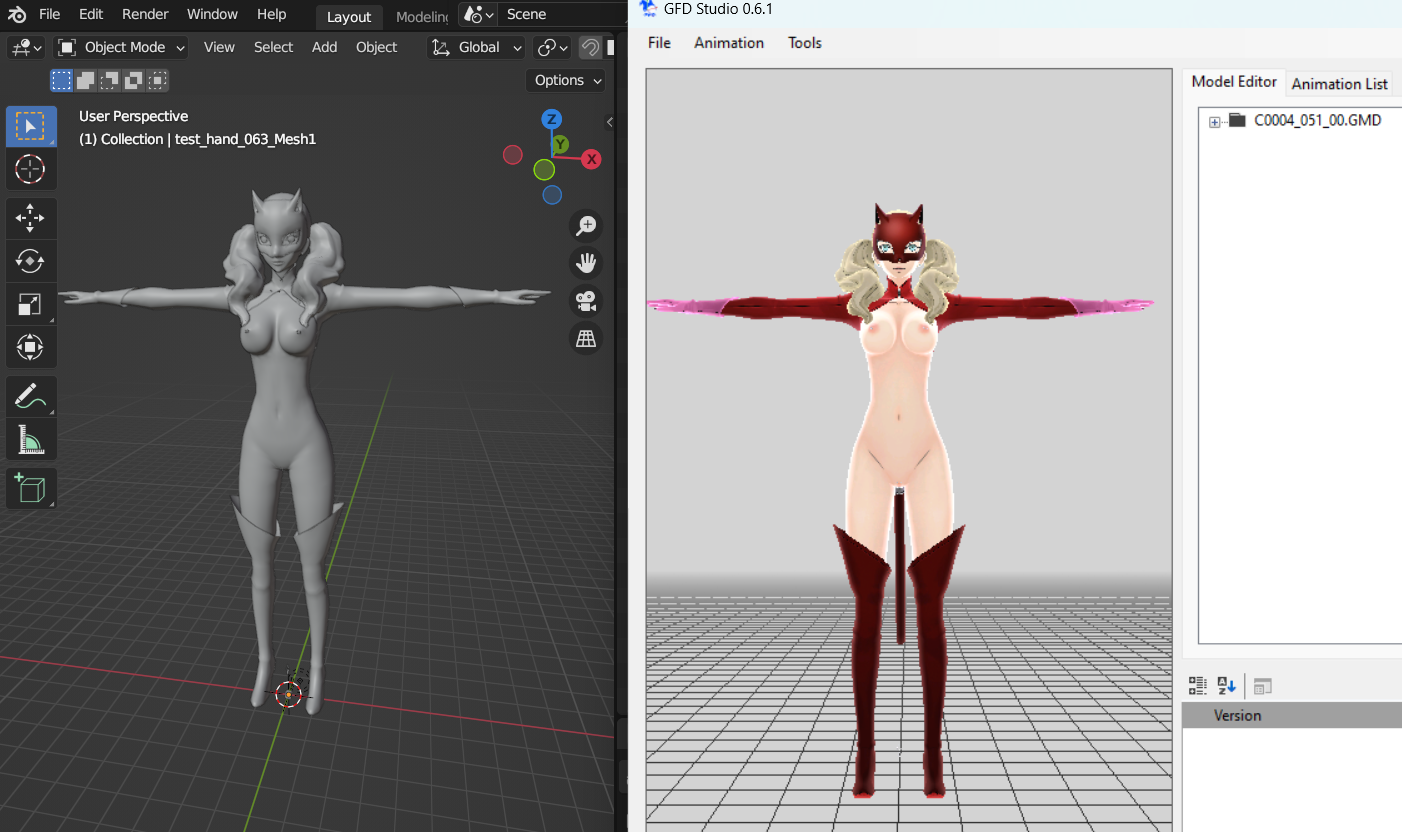Open the Render menu

pyautogui.click(x=145, y=14)
